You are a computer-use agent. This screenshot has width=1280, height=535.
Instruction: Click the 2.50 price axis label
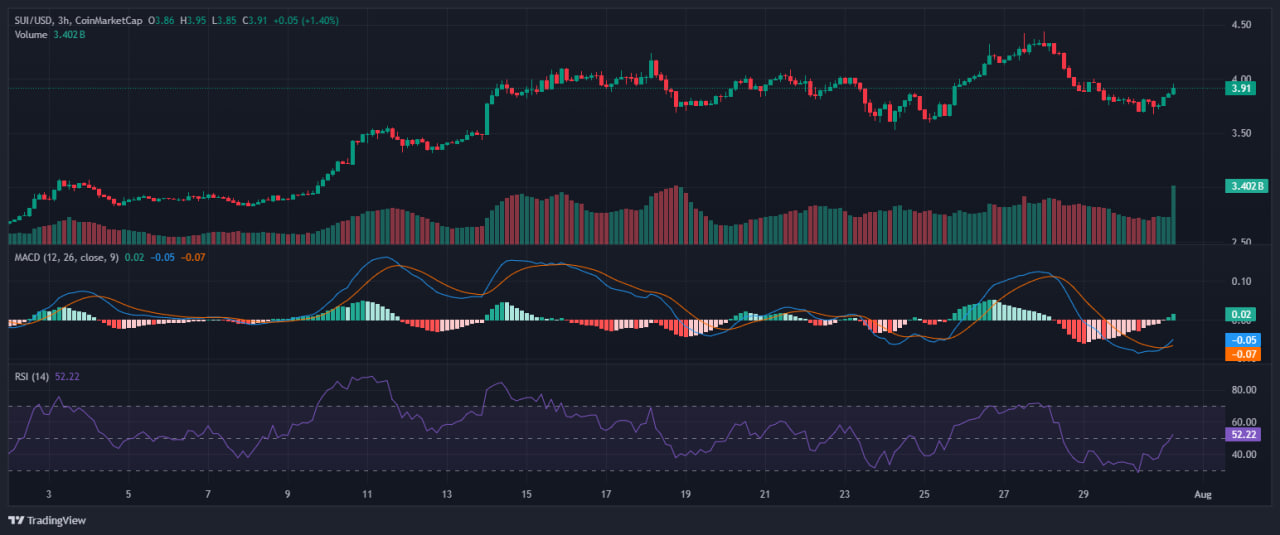pyautogui.click(x=1241, y=242)
